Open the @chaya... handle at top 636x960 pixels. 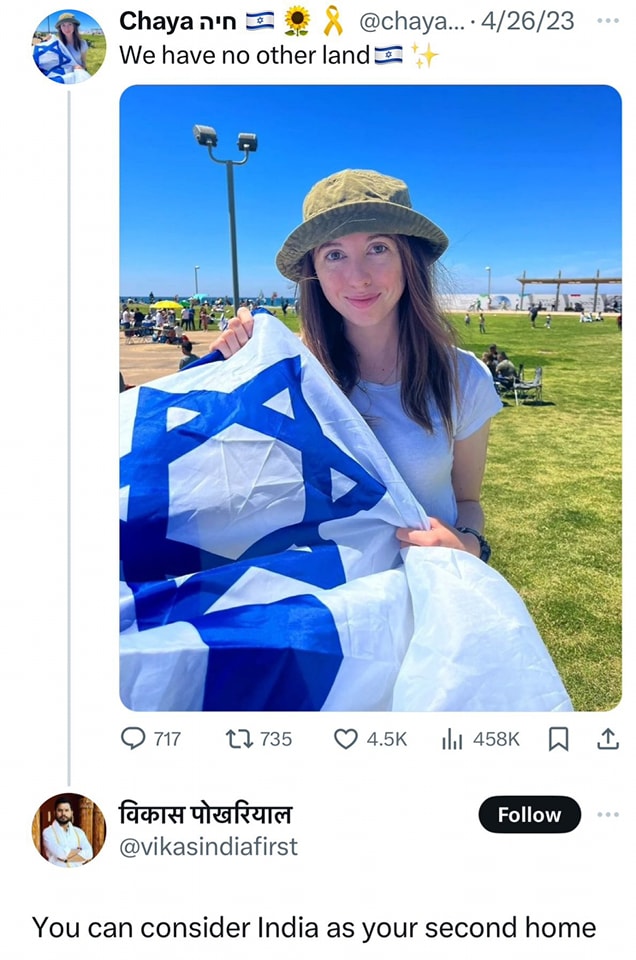[412, 21]
